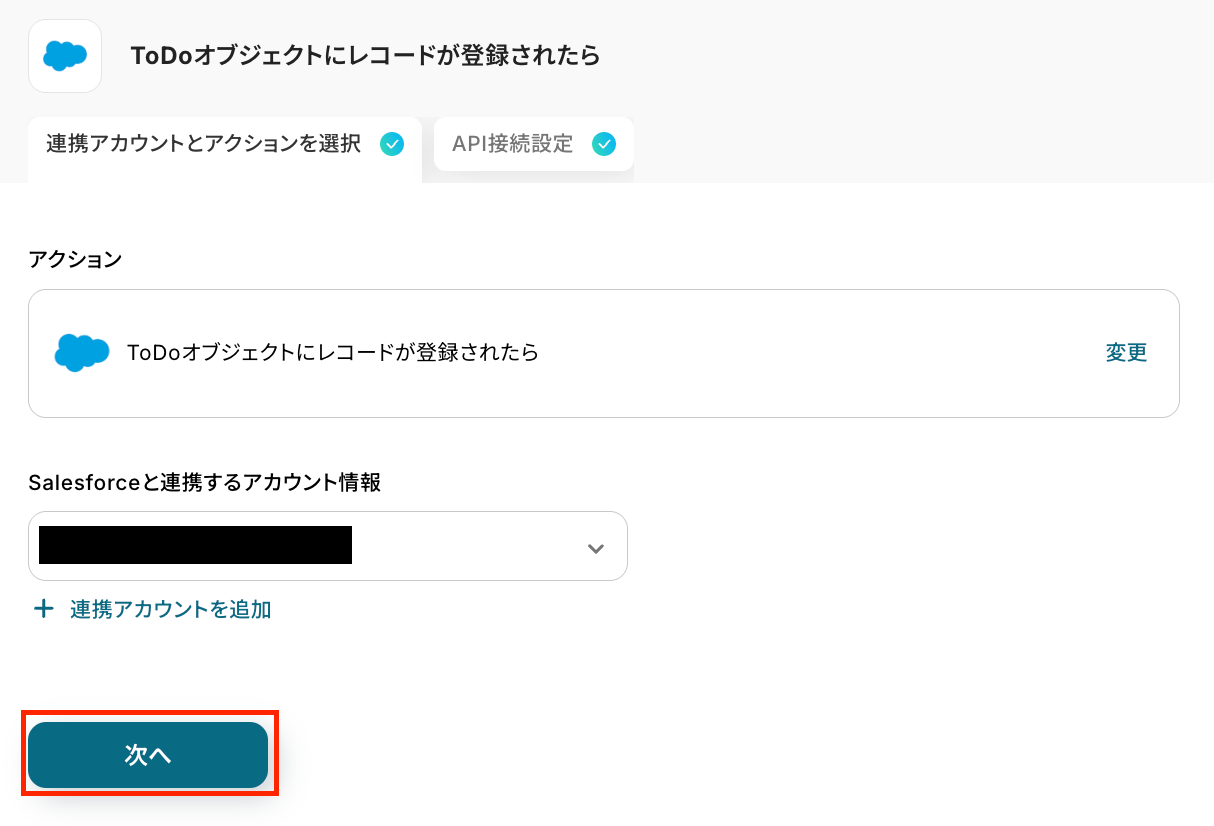Click the 変更 link to change action
Image resolution: width=1214 pixels, height=826 pixels.
1126,352
